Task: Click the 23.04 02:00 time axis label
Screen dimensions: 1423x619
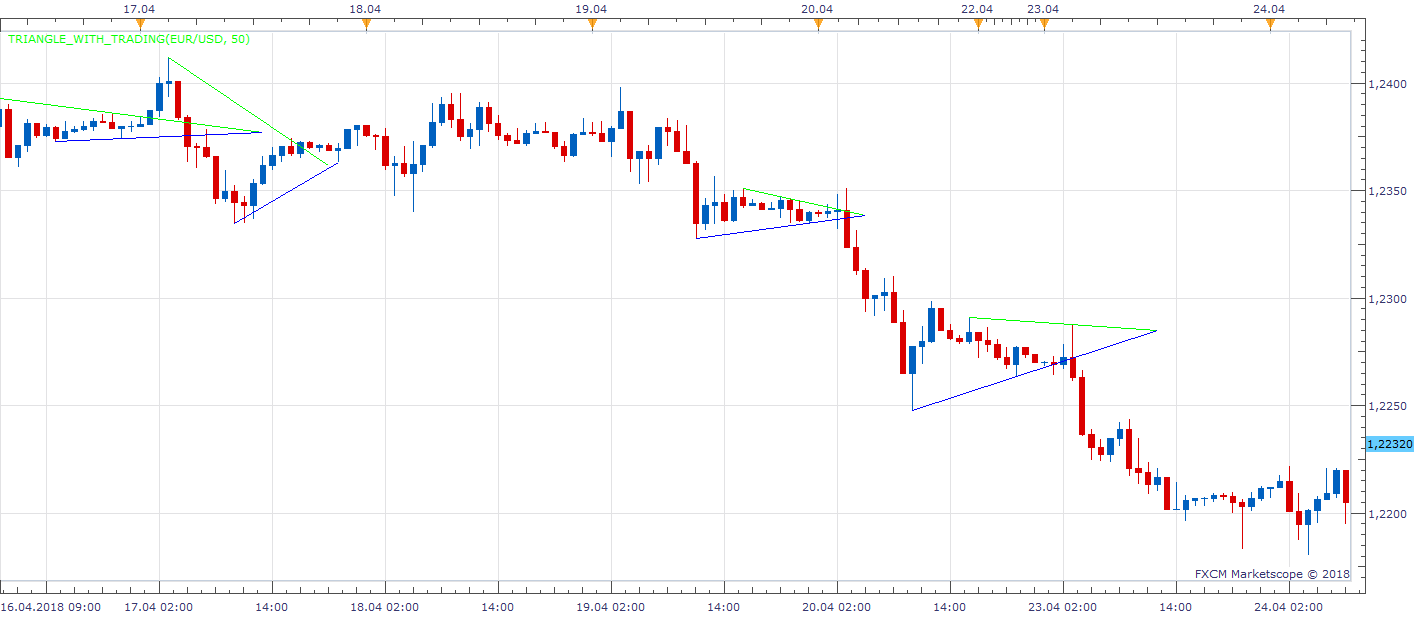Action: [1062, 606]
